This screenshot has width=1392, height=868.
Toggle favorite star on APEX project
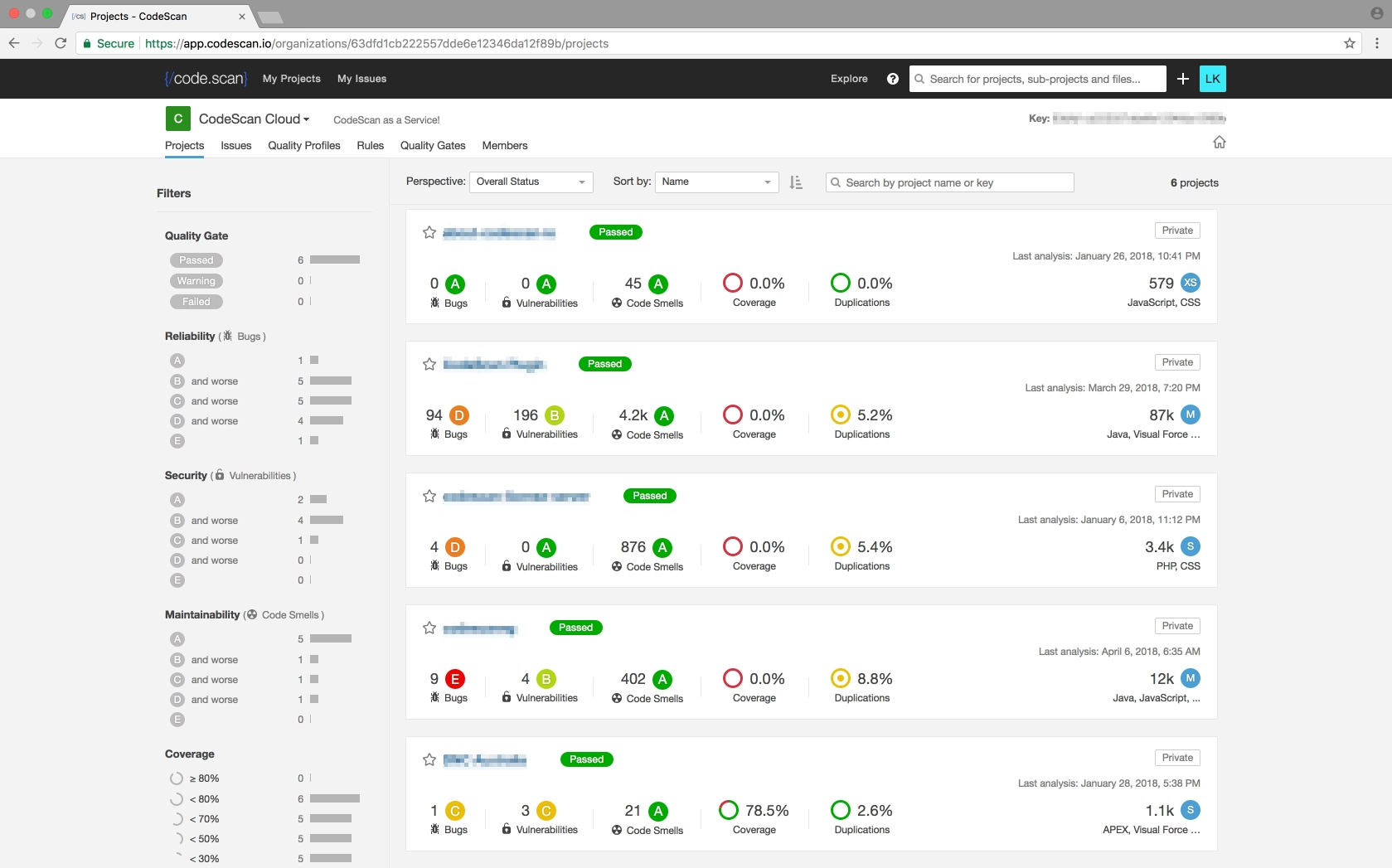tap(429, 759)
